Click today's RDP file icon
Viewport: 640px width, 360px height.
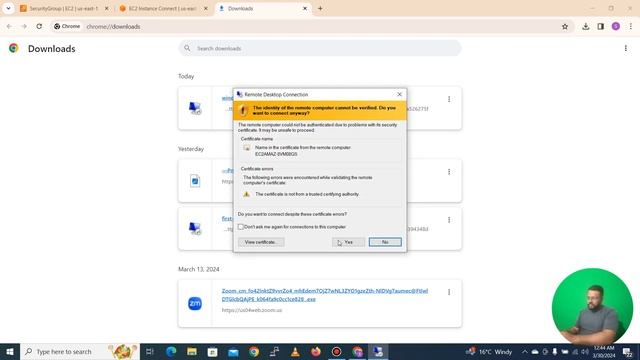195,108
